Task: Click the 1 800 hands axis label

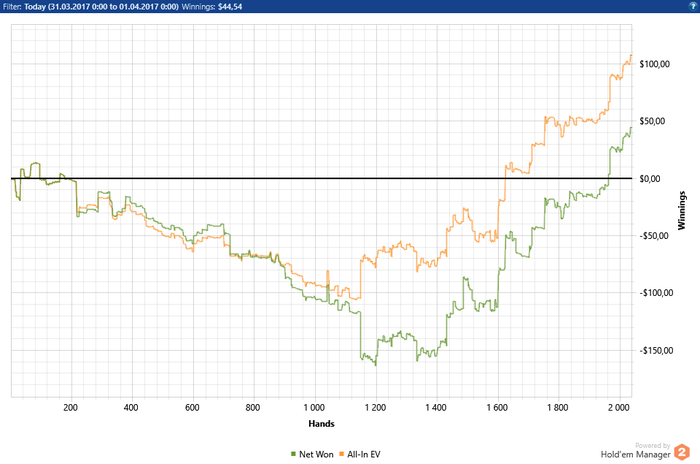Action: click(558, 407)
